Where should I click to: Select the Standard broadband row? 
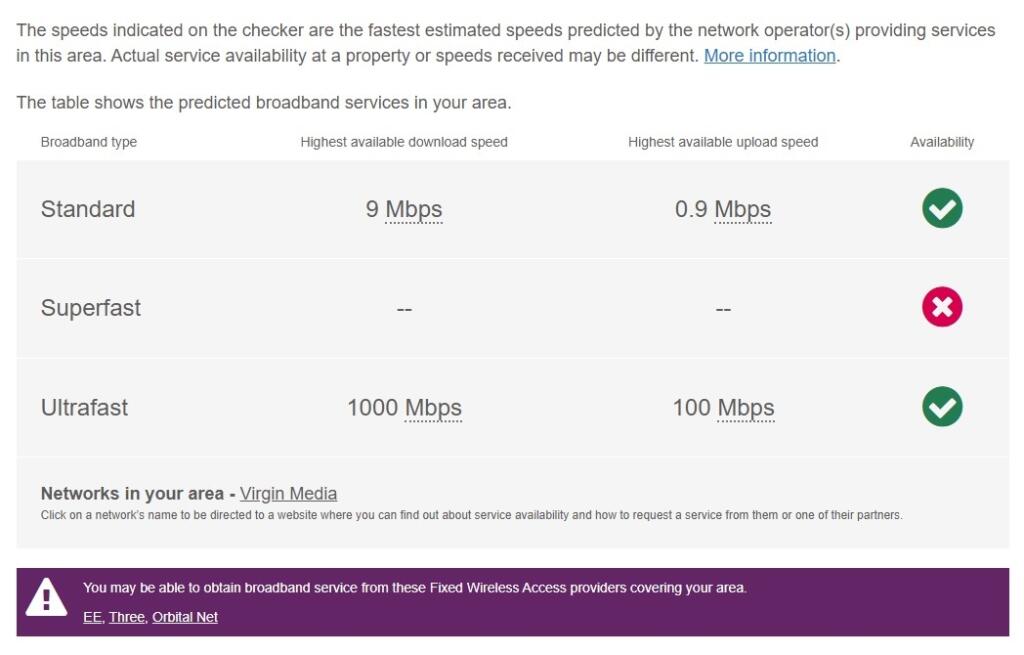[88, 210]
